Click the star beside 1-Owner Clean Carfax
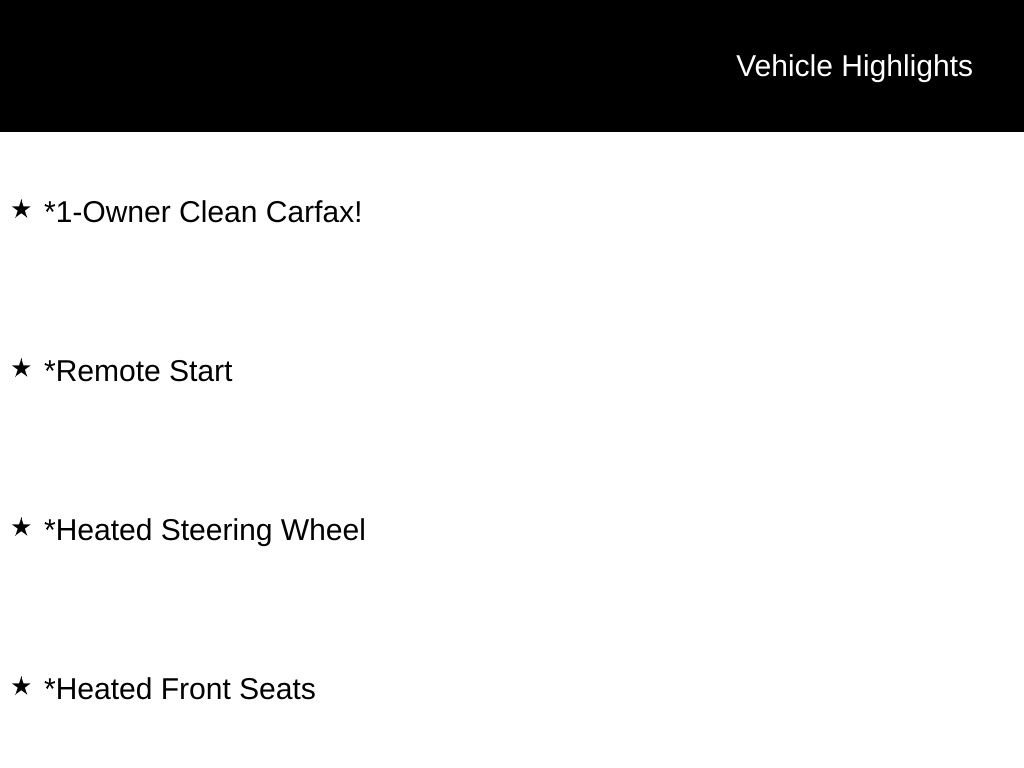Viewport: 1024px width, 768px height. [x=21, y=209]
